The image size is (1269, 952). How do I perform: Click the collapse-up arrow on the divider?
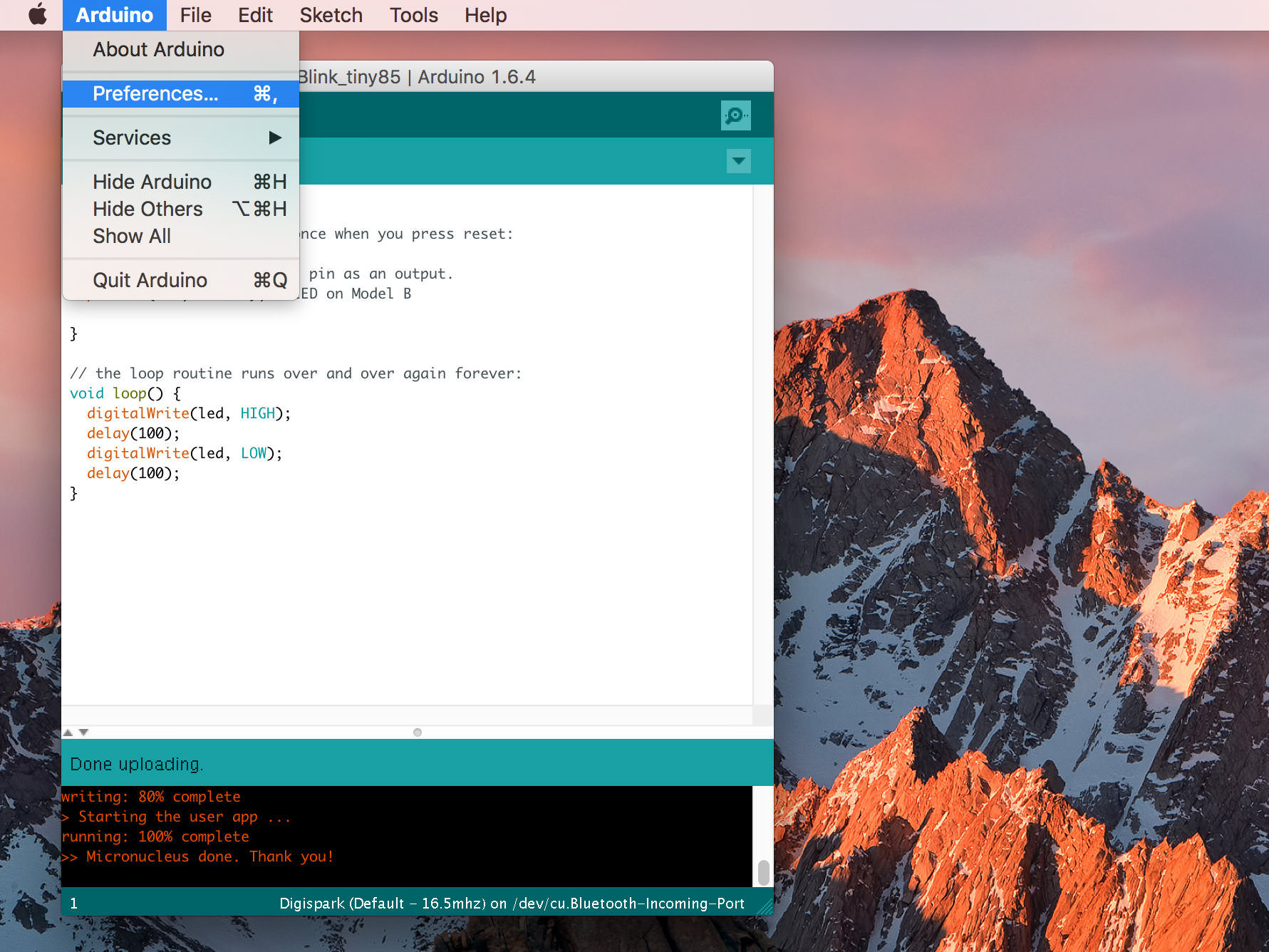point(68,733)
